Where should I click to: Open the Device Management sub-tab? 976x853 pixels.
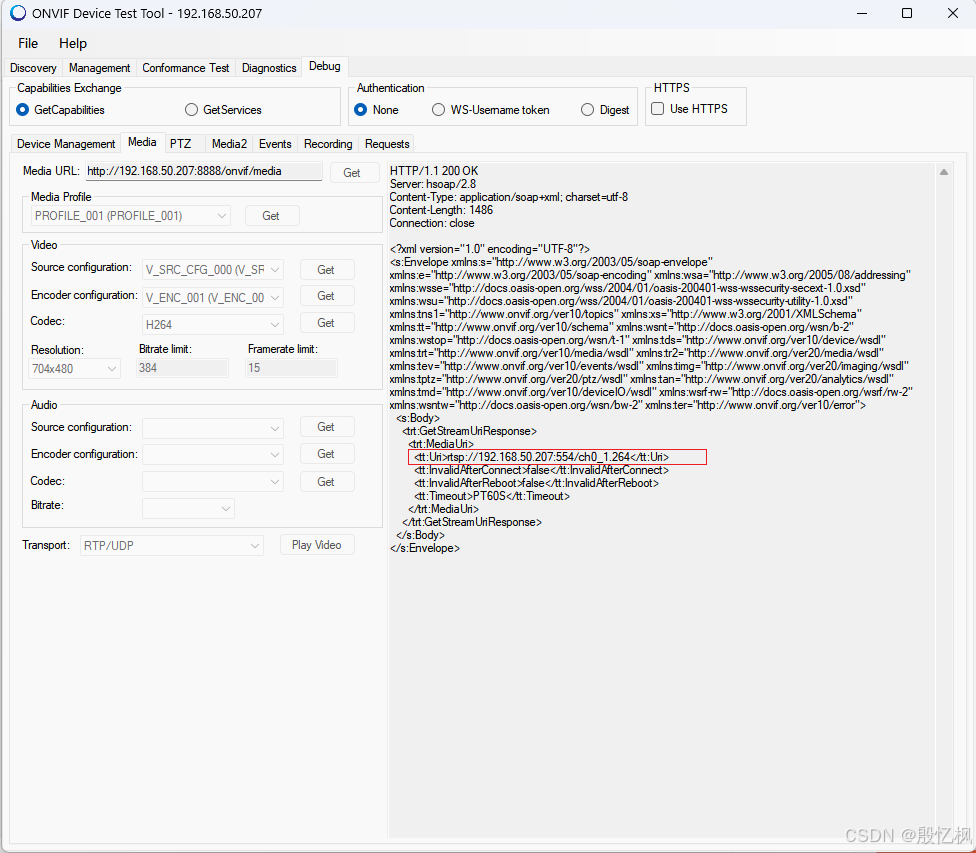[66, 144]
